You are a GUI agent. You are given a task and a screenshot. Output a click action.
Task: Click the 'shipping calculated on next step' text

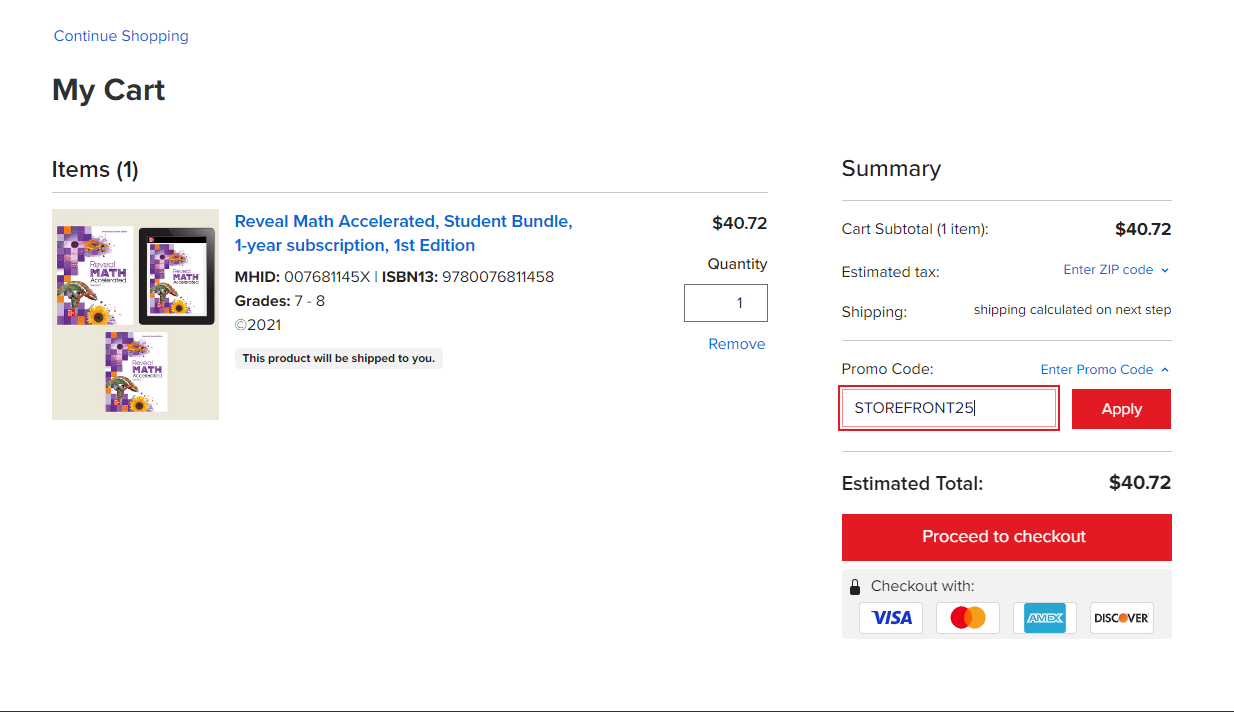tap(1072, 310)
